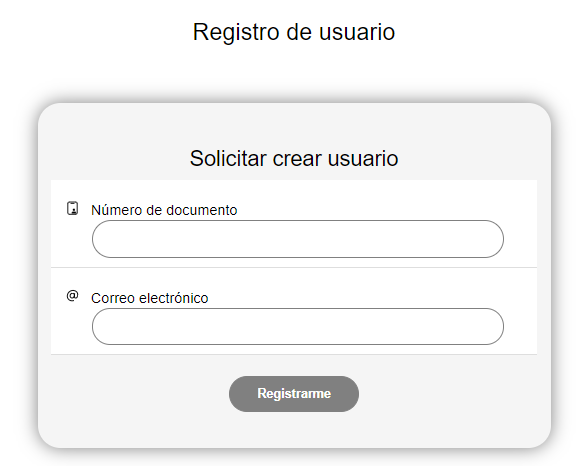Place cursor in the rounded field under Número de documento
The width and height of the screenshot is (578, 466).
click(x=298, y=239)
